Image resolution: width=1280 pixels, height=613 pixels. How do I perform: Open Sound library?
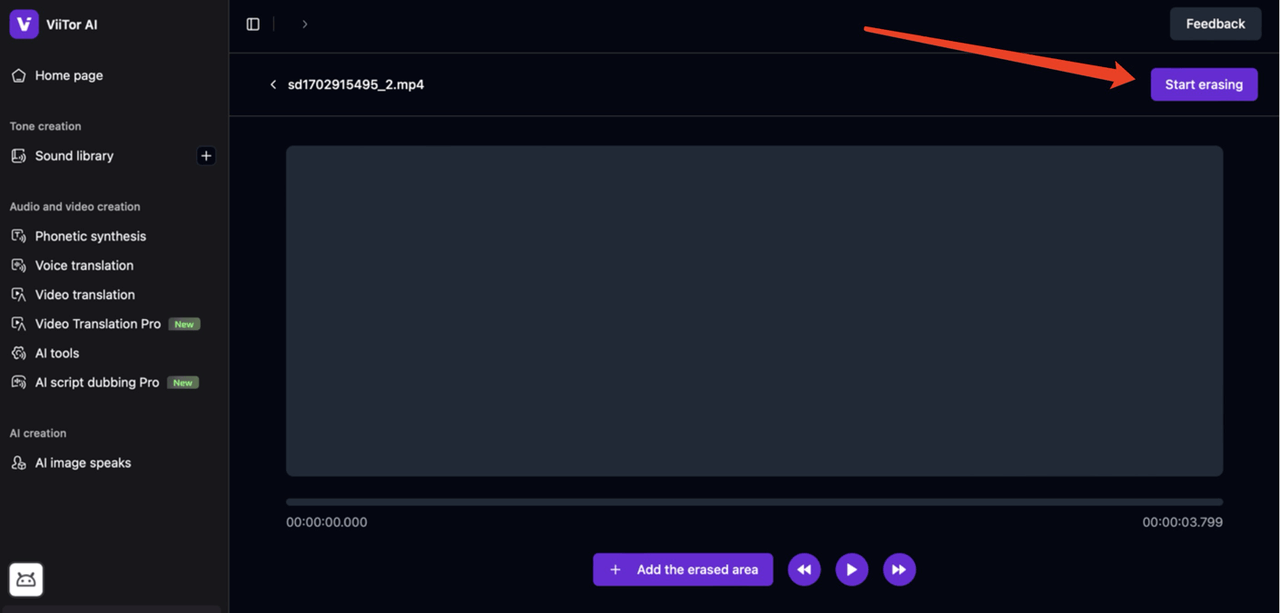pyautogui.click(x=74, y=156)
